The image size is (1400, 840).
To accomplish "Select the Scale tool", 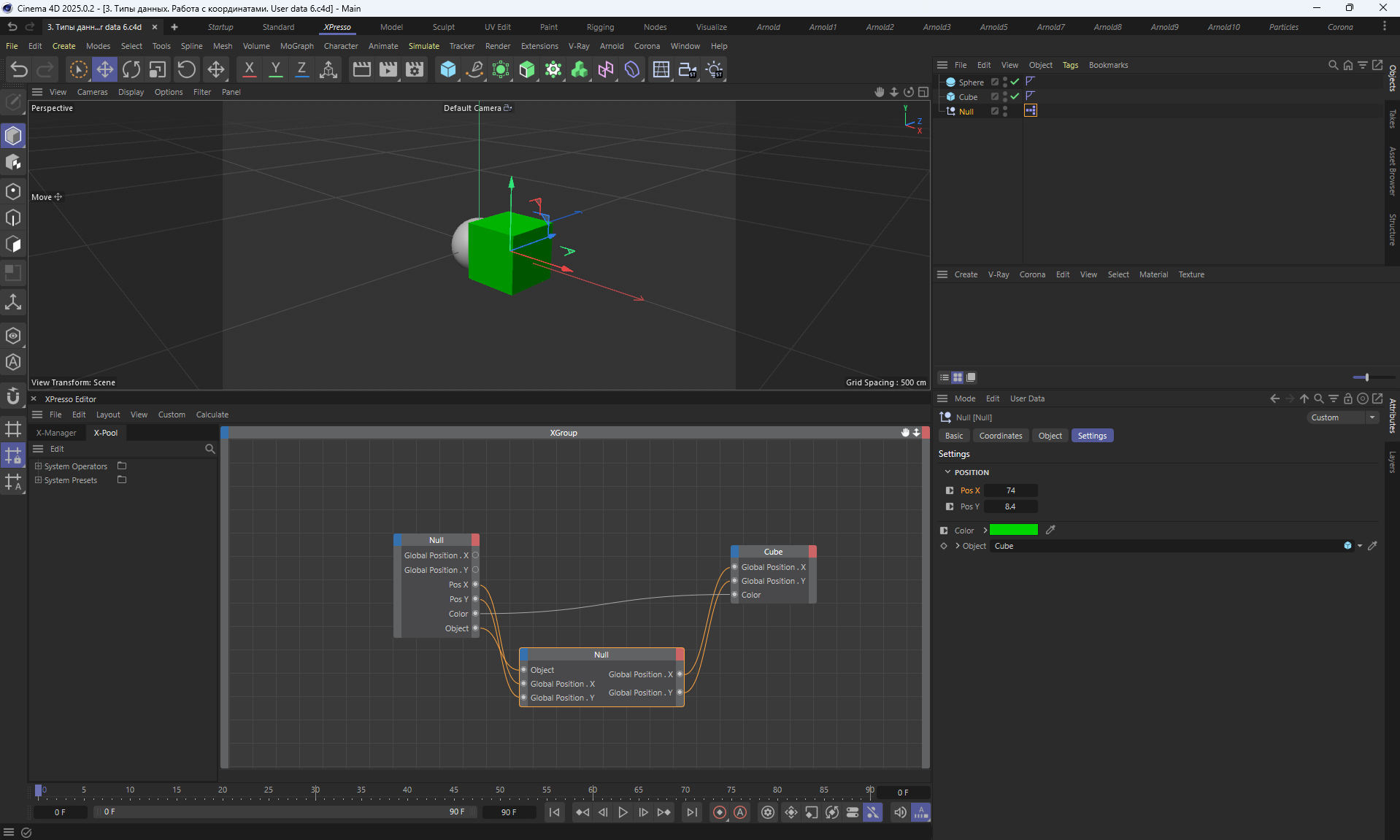I will tap(158, 69).
